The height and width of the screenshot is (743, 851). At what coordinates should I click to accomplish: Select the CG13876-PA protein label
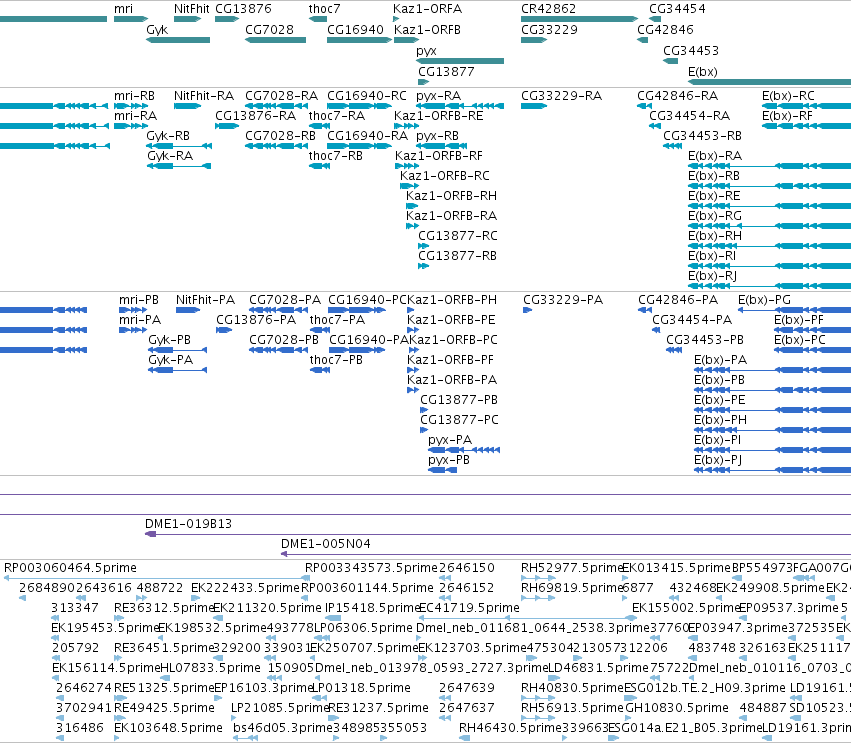click(x=256, y=320)
